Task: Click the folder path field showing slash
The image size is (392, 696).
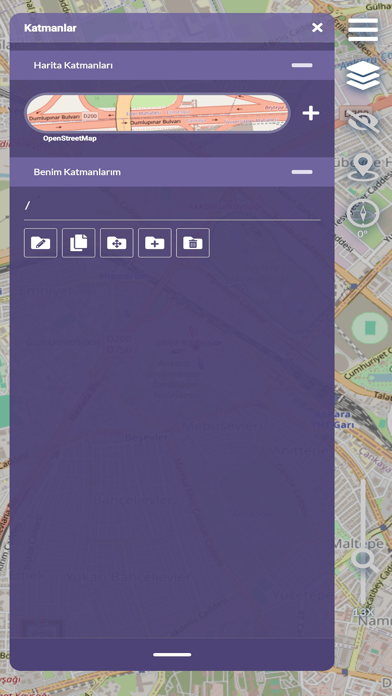Action: pos(172,206)
